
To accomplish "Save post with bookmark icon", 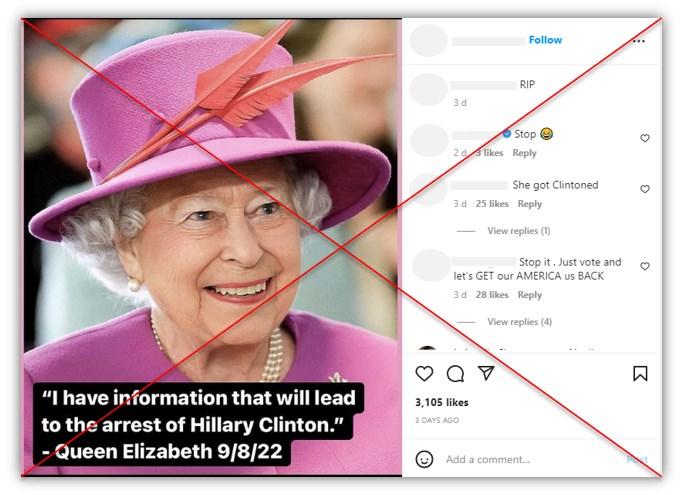I will click(640, 374).
